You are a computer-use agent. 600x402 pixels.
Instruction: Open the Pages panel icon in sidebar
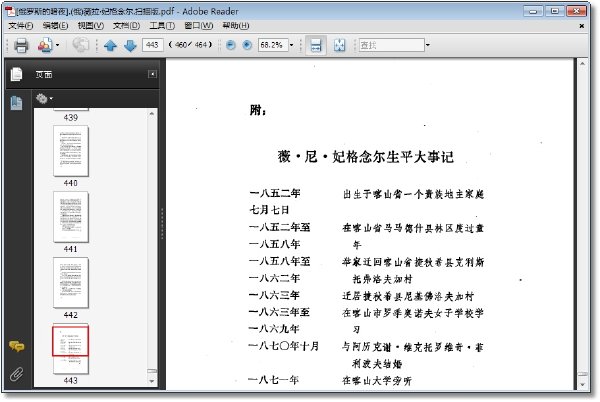16,74
